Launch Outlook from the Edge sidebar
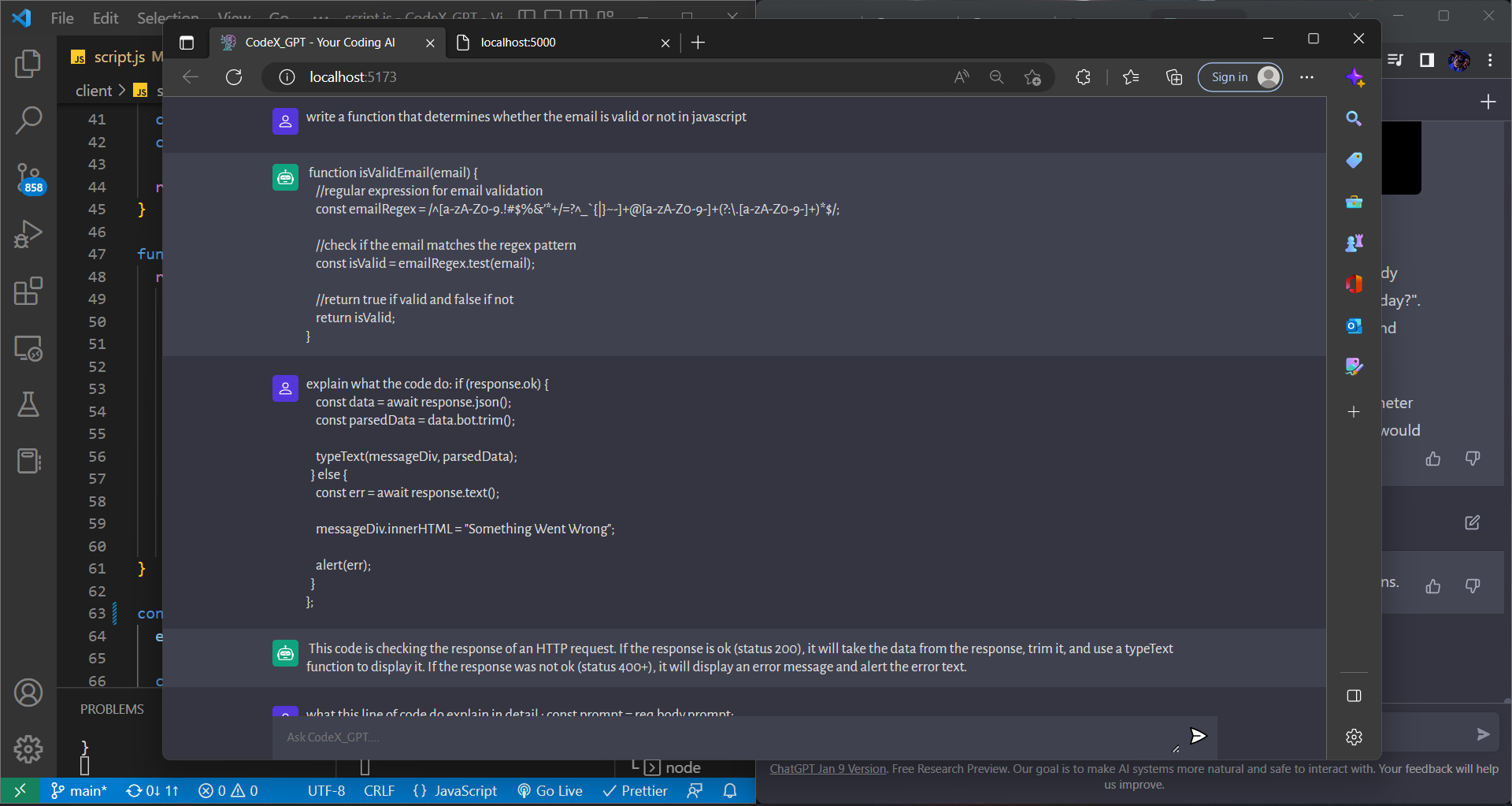Image resolution: width=1512 pixels, height=806 pixels. click(x=1354, y=325)
